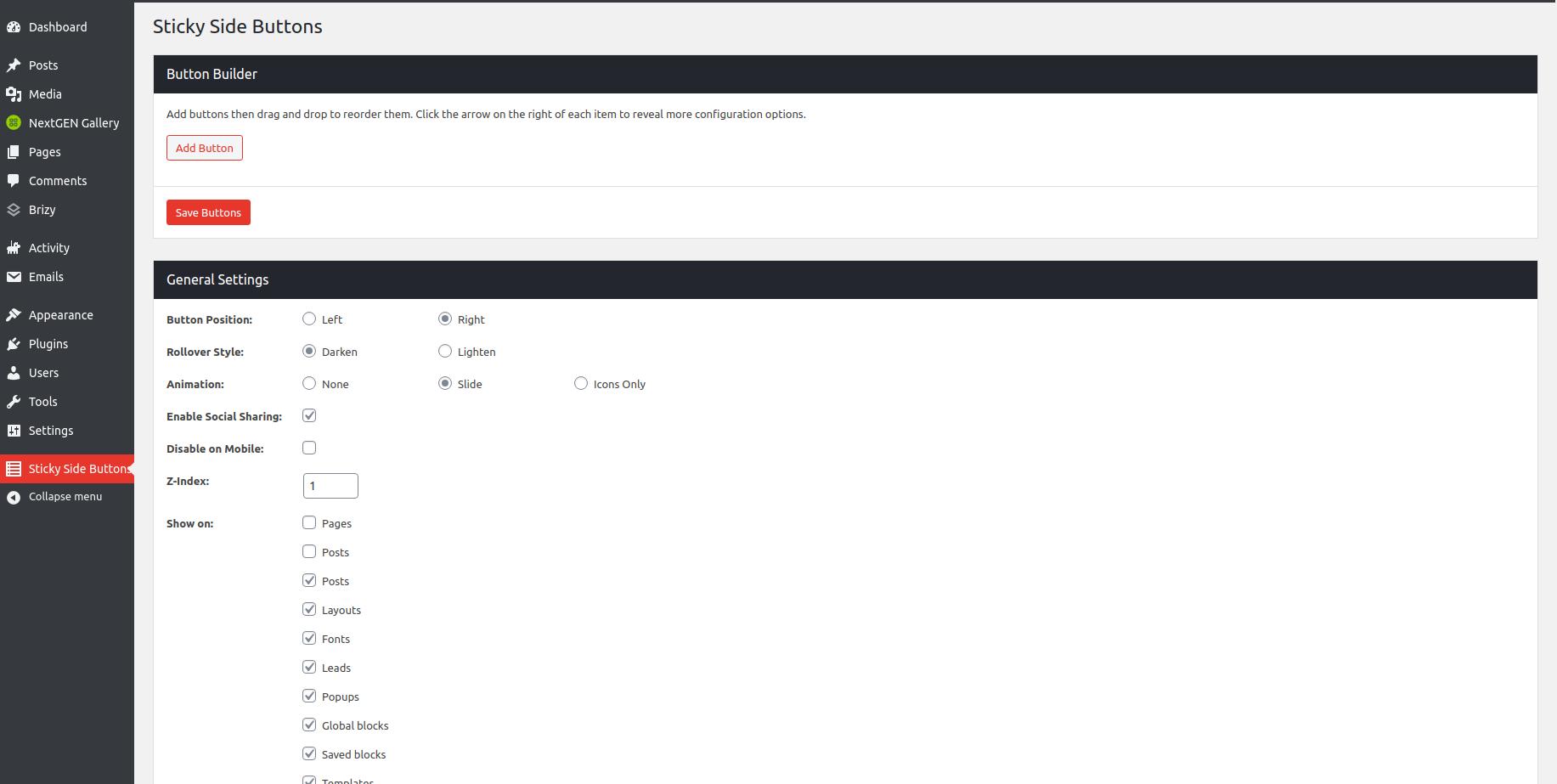This screenshot has width=1557, height=784.
Task: Click the Save Buttons button
Action: click(208, 212)
